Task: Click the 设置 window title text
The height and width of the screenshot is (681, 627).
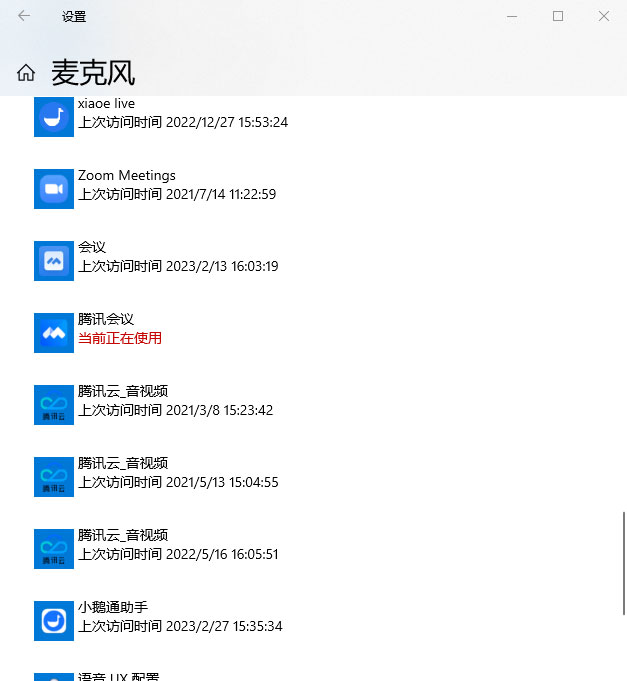Action: coord(74,17)
